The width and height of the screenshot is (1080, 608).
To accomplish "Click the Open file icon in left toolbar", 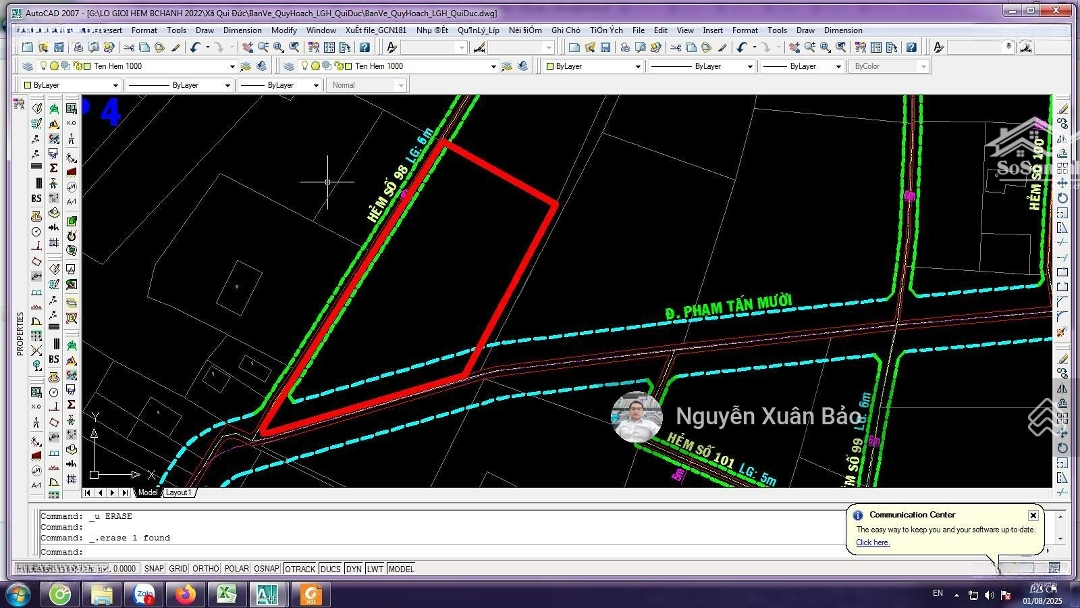I will [43, 47].
